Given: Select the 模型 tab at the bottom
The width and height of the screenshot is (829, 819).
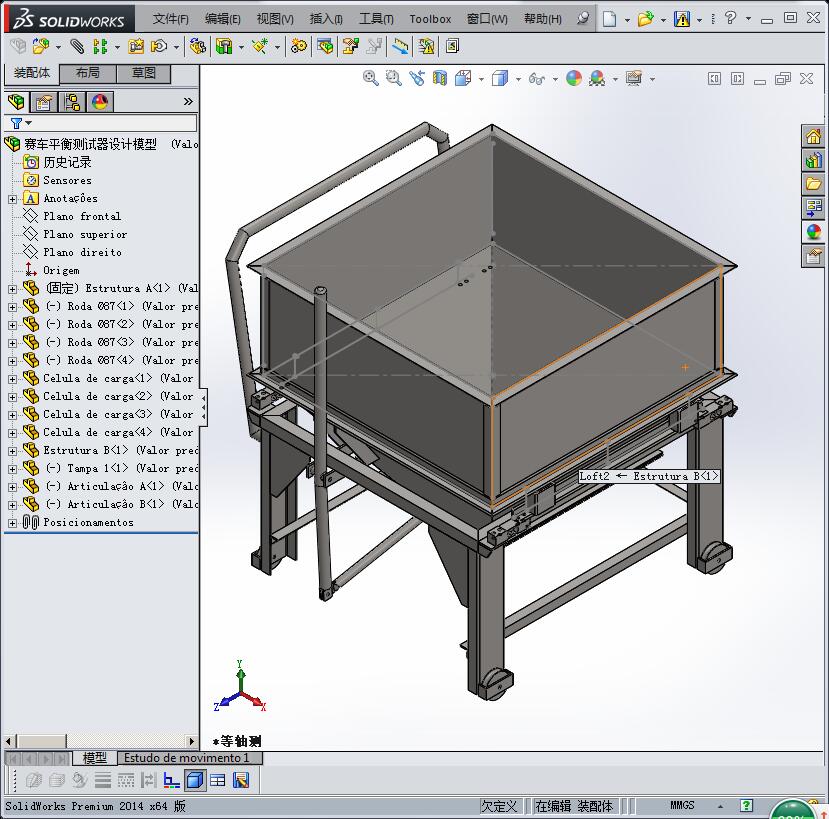Looking at the screenshot, I should (95, 758).
